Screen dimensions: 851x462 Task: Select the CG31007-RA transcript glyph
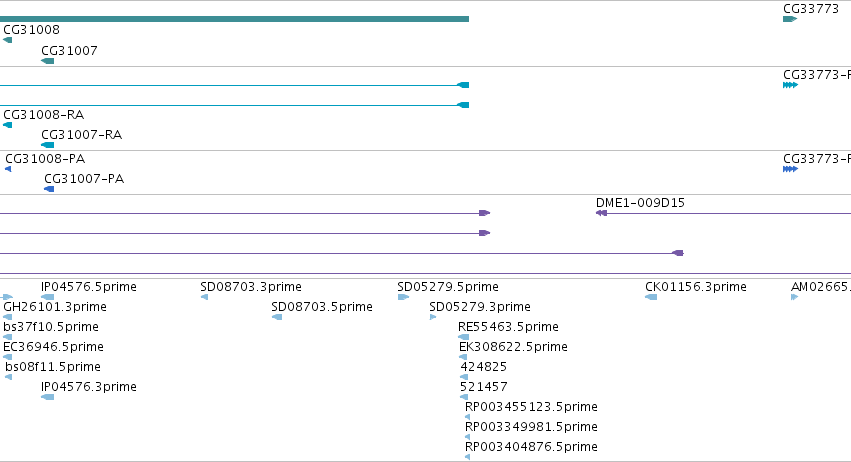48,145
